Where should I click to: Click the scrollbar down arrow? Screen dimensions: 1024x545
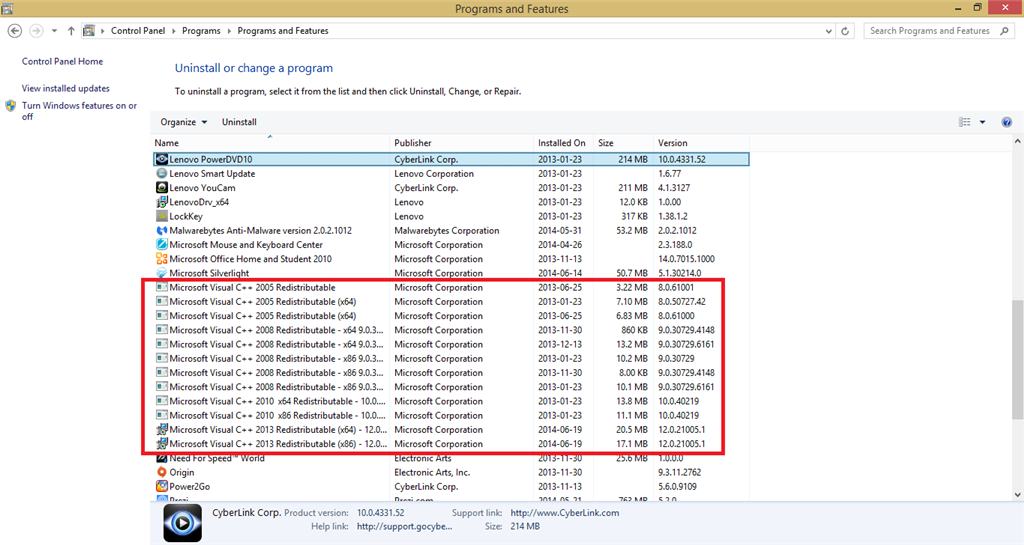[x=1017, y=495]
